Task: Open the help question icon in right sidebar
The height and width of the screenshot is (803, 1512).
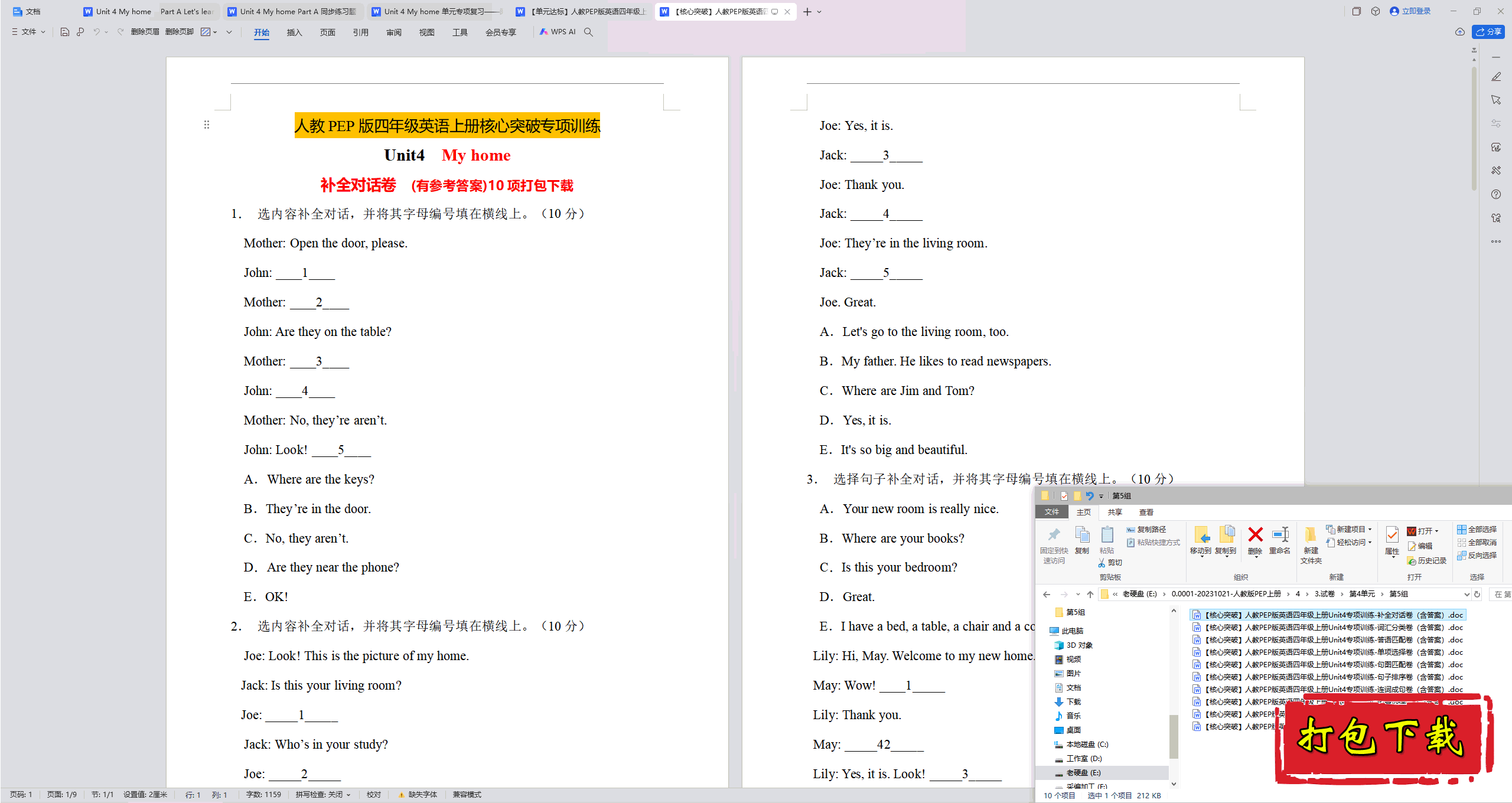Action: (x=1495, y=194)
